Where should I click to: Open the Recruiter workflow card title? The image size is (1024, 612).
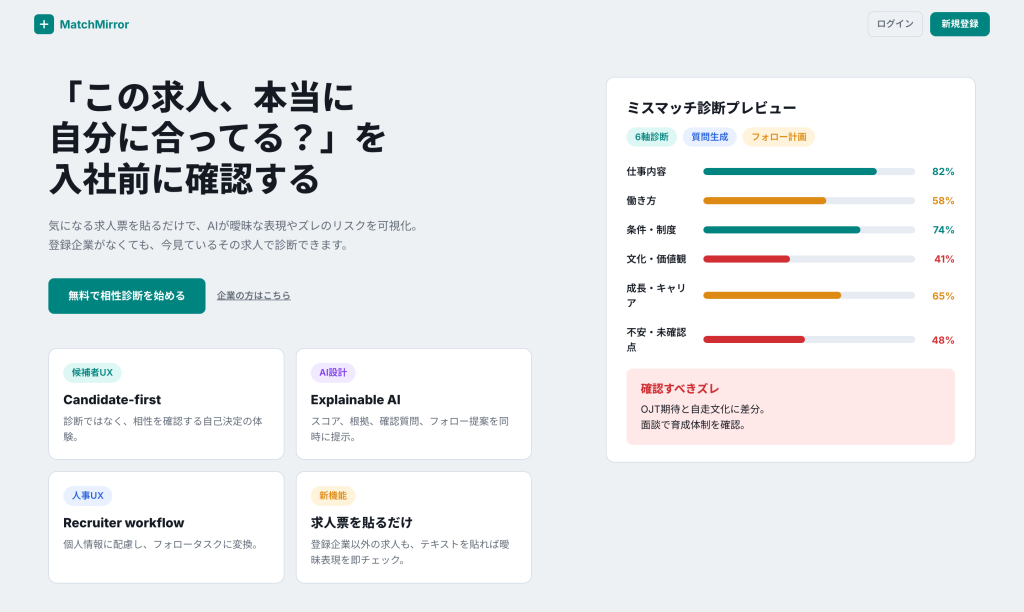[123, 523]
